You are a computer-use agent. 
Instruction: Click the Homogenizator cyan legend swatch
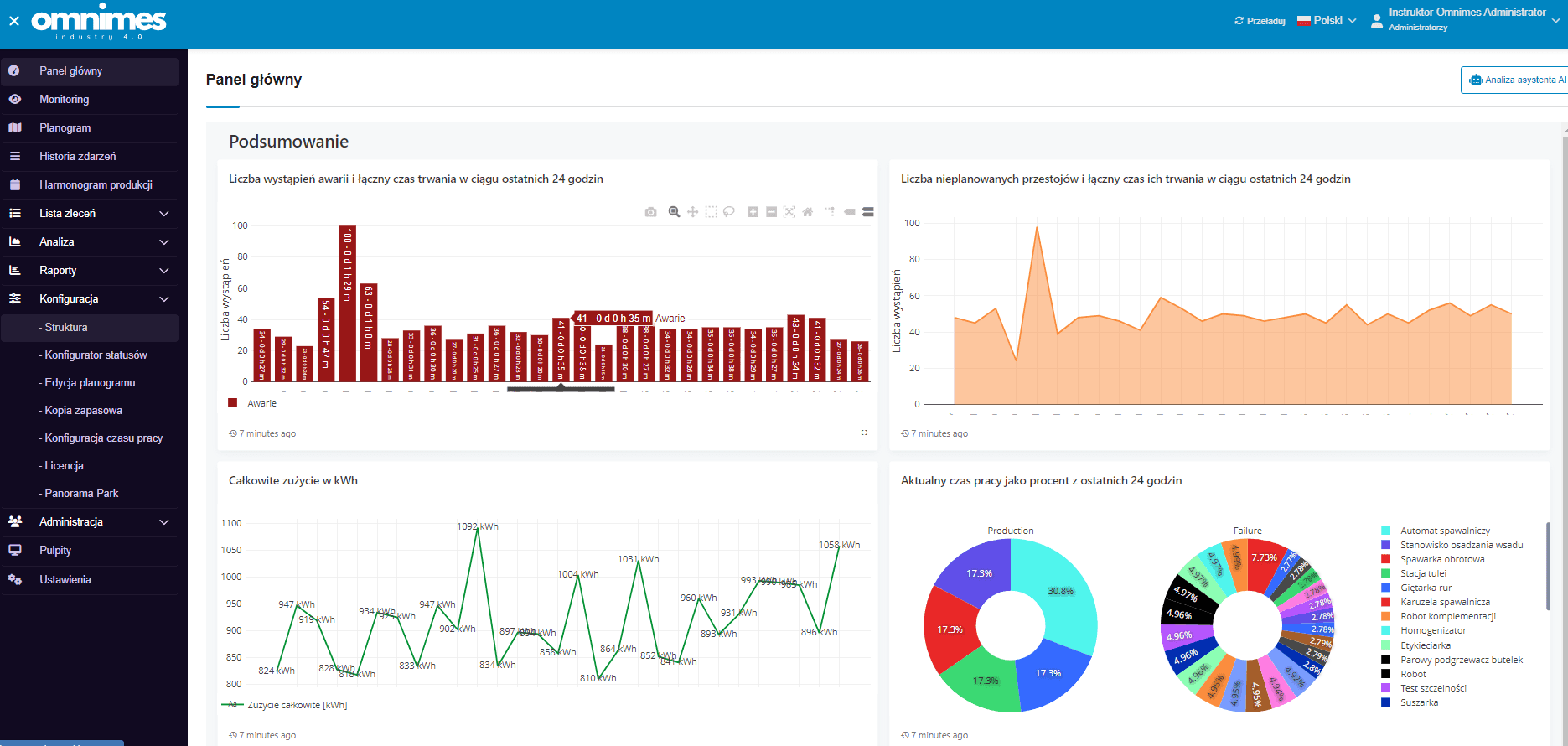pos(1385,630)
